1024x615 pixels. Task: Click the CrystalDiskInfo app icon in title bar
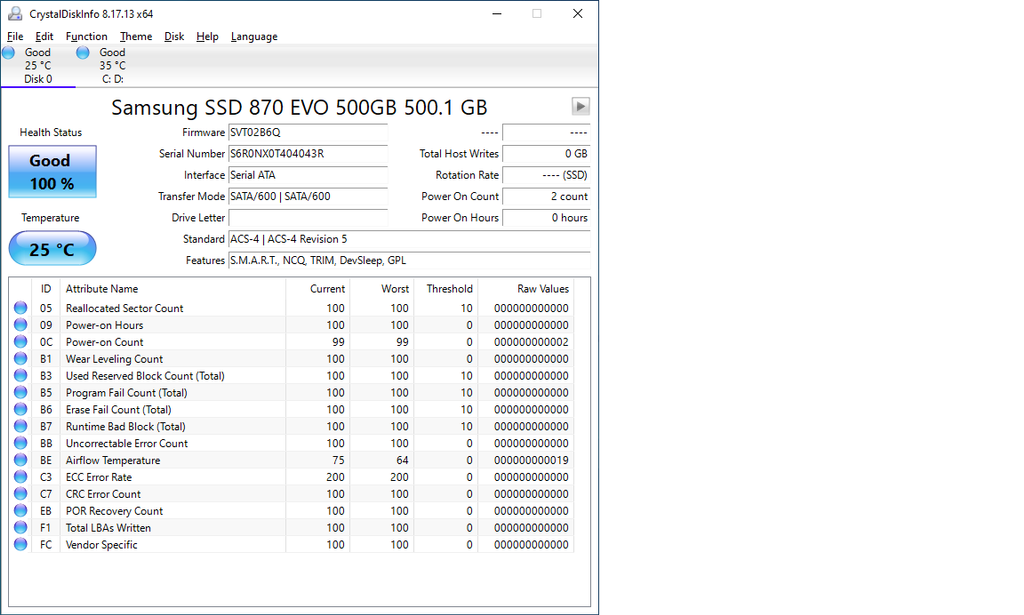coord(15,14)
